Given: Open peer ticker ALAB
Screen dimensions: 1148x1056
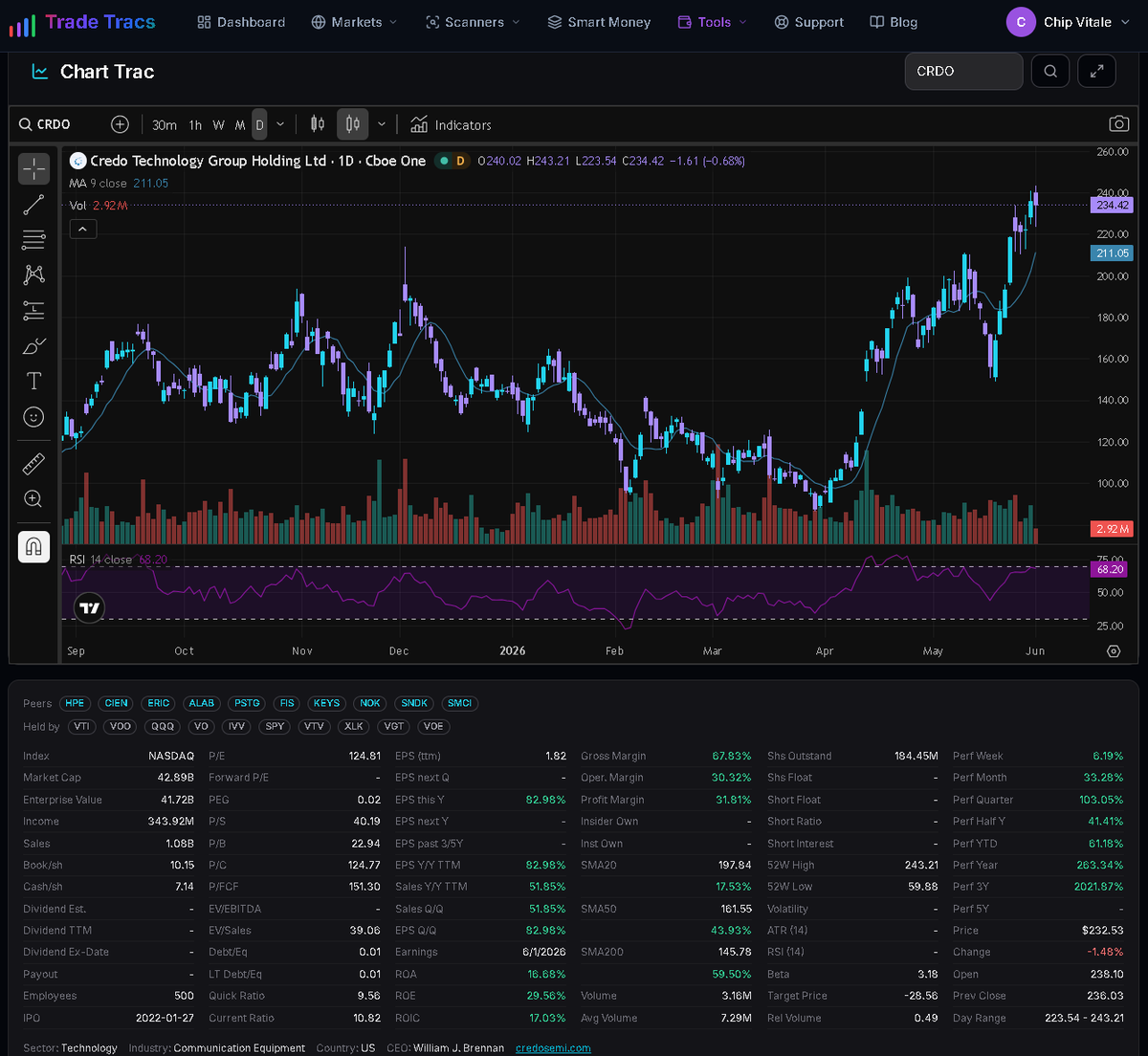Looking at the screenshot, I should [202, 703].
